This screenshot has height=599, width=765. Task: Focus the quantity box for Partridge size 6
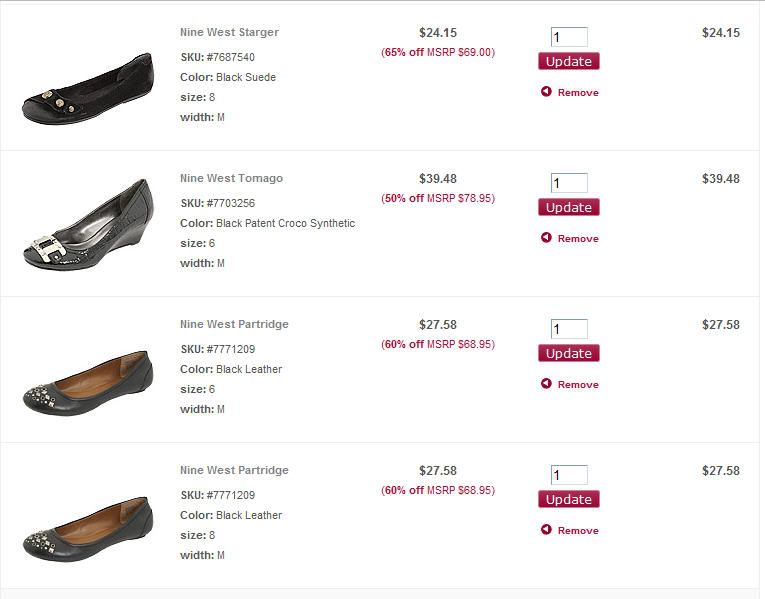[569, 329]
